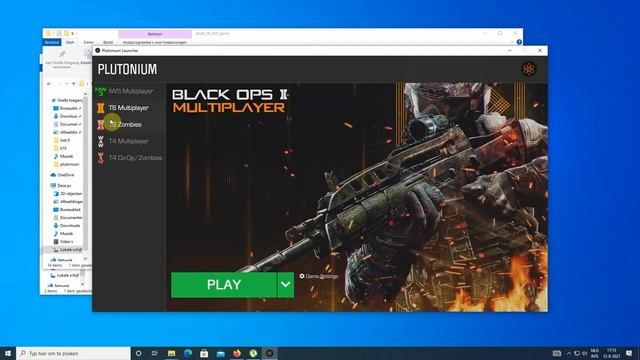The image size is (640, 360).
Task: Click the touch keyboard tray icon
Action: pos(557,353)
